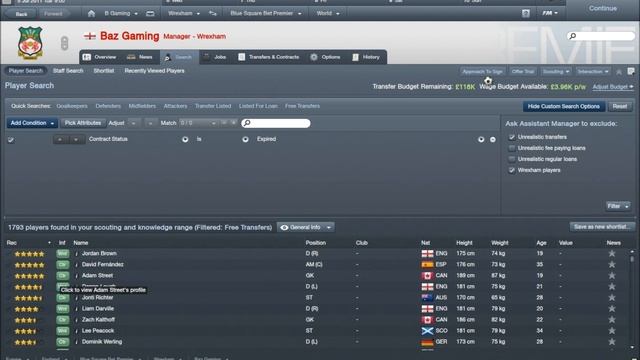Click the add condition circle icon in row

481,140
